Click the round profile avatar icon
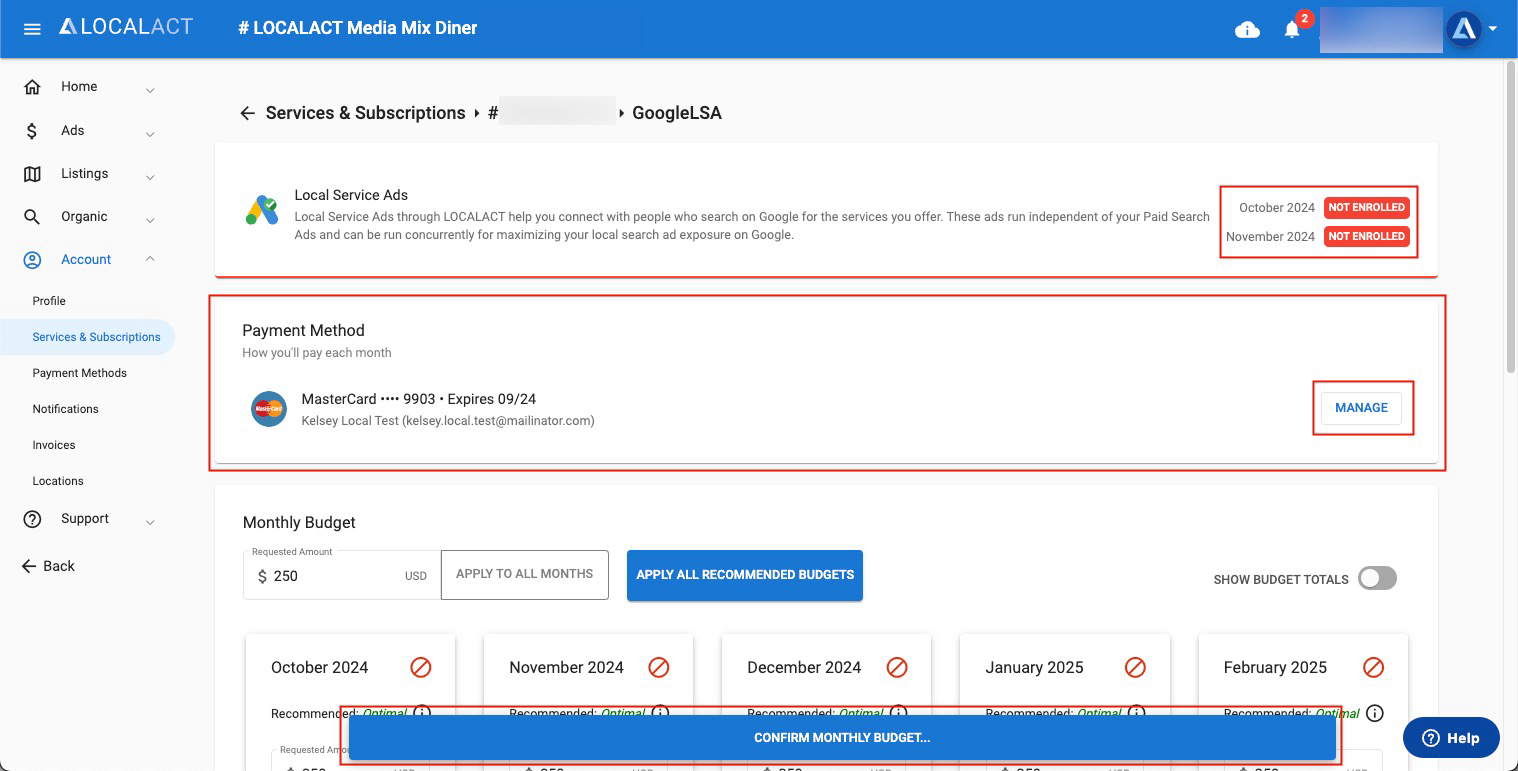 (1463, 29)
